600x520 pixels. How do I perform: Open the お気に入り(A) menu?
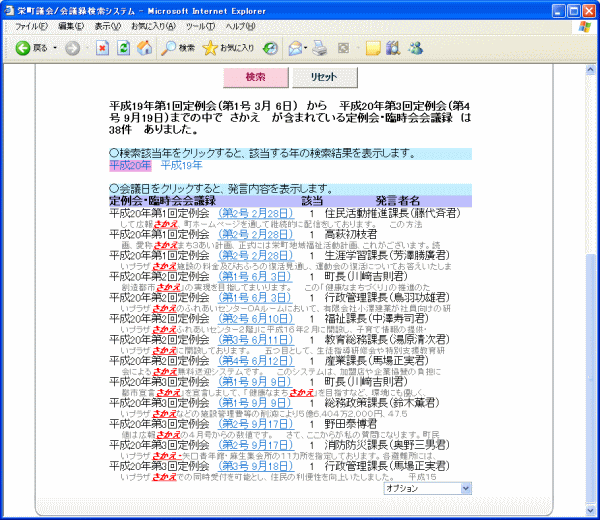point(153,26)
